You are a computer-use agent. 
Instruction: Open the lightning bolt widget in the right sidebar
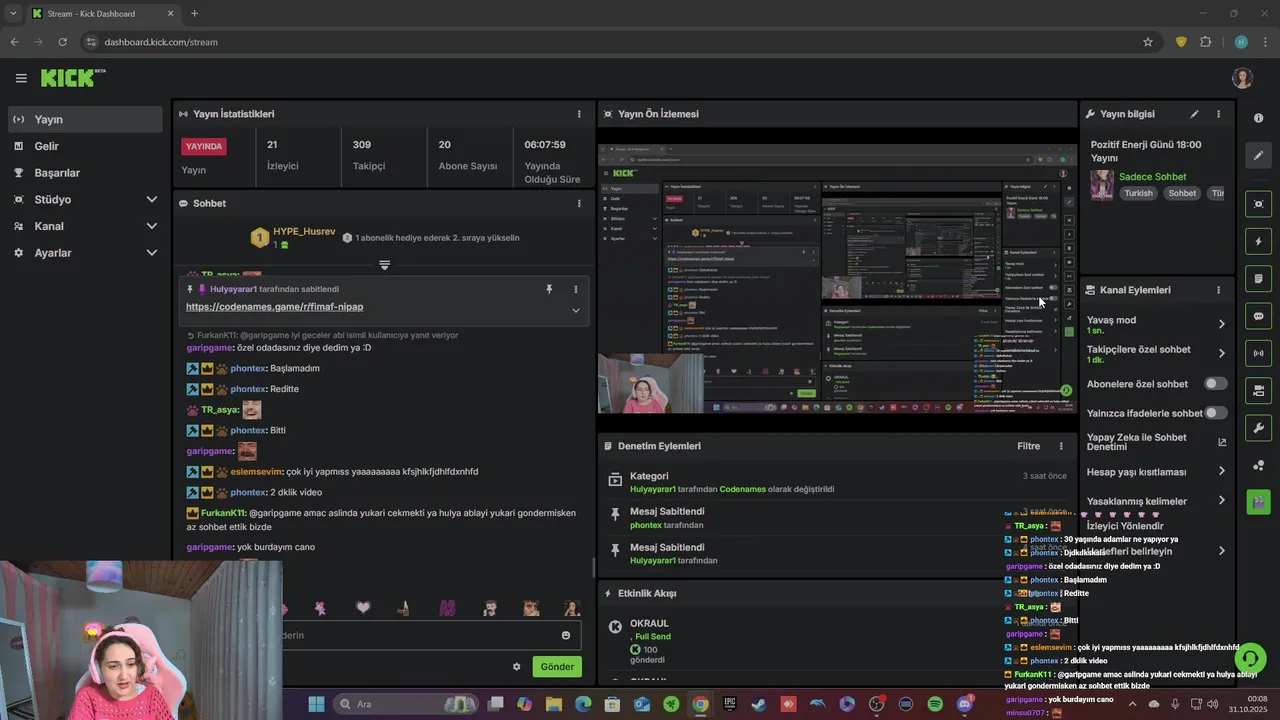(x=1258, y=242)
